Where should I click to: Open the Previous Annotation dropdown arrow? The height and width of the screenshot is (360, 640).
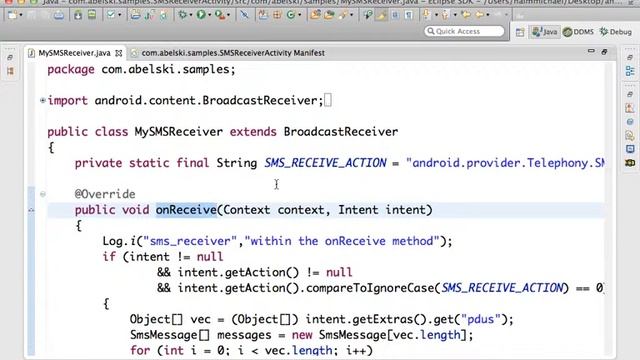pos(455,15)
